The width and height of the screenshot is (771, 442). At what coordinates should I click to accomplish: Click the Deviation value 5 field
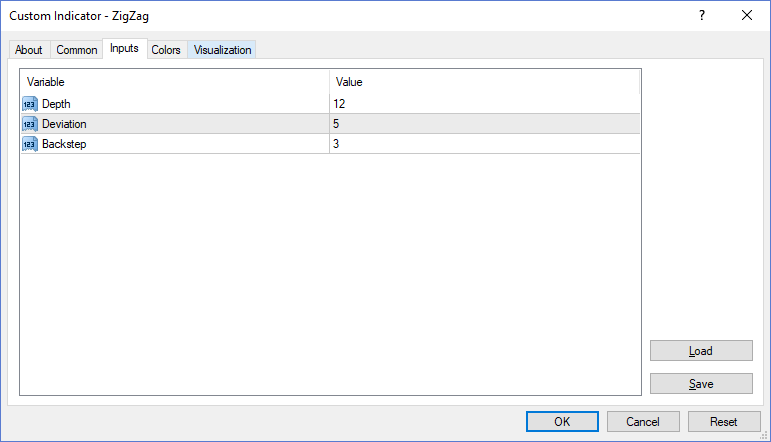click(x=485, y=124)
